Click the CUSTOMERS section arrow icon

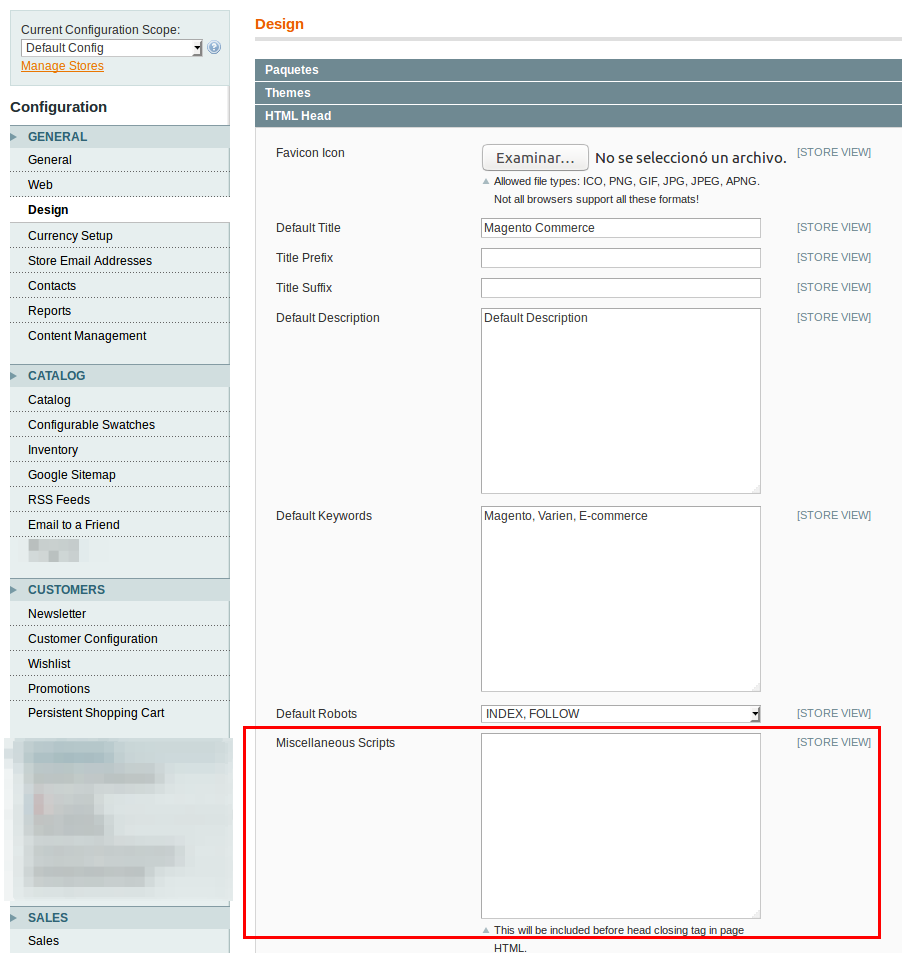click(14, 590)
